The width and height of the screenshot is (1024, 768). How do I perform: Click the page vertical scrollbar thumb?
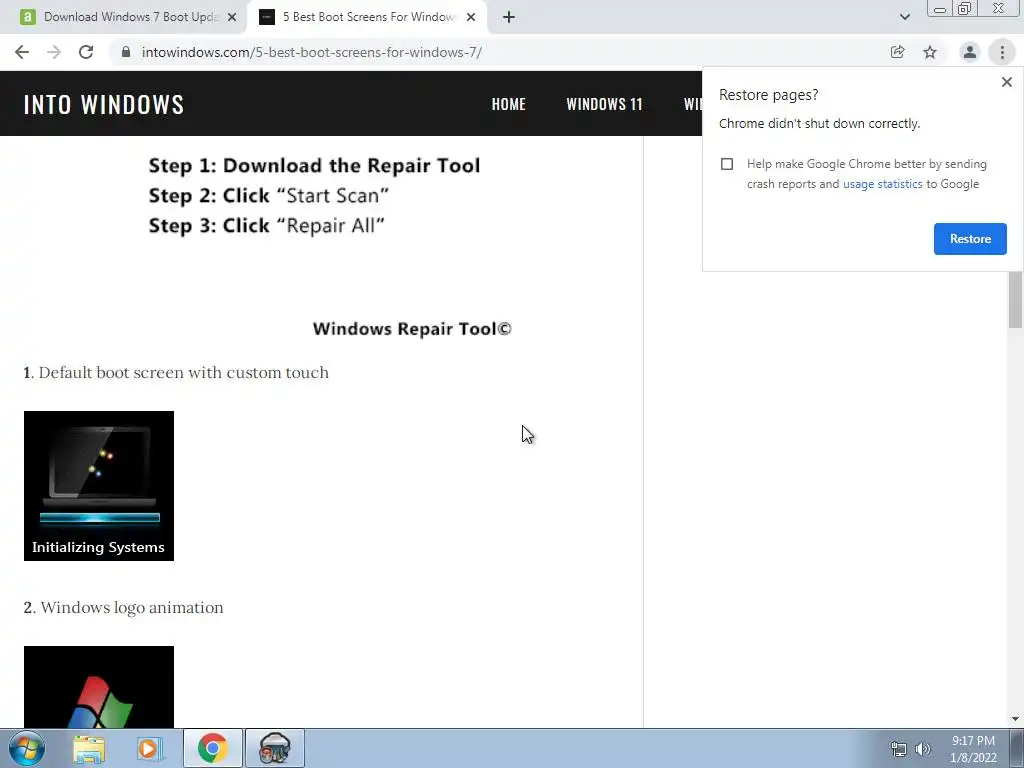coord(1015,299)
